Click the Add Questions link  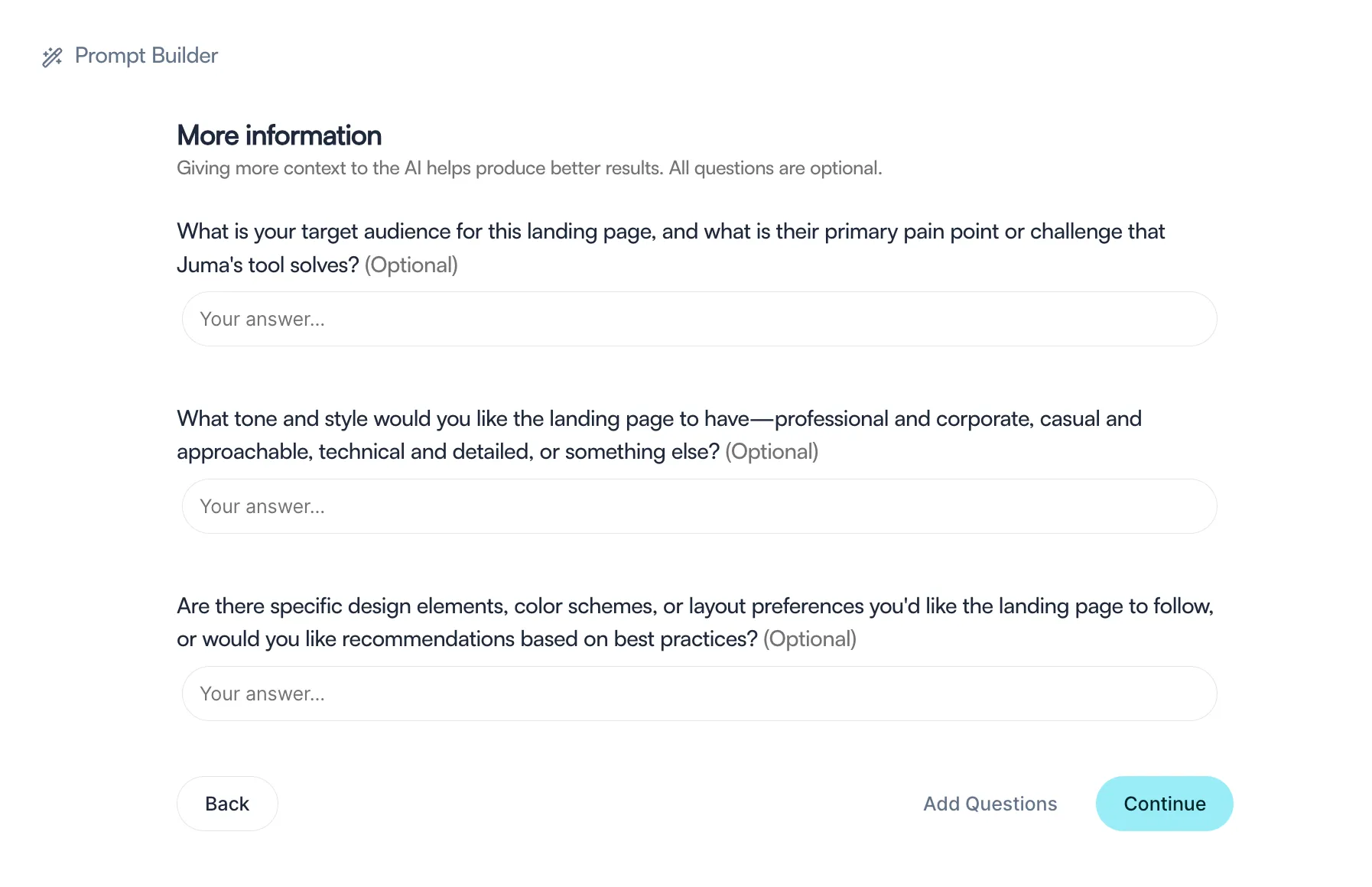(990, 804)
